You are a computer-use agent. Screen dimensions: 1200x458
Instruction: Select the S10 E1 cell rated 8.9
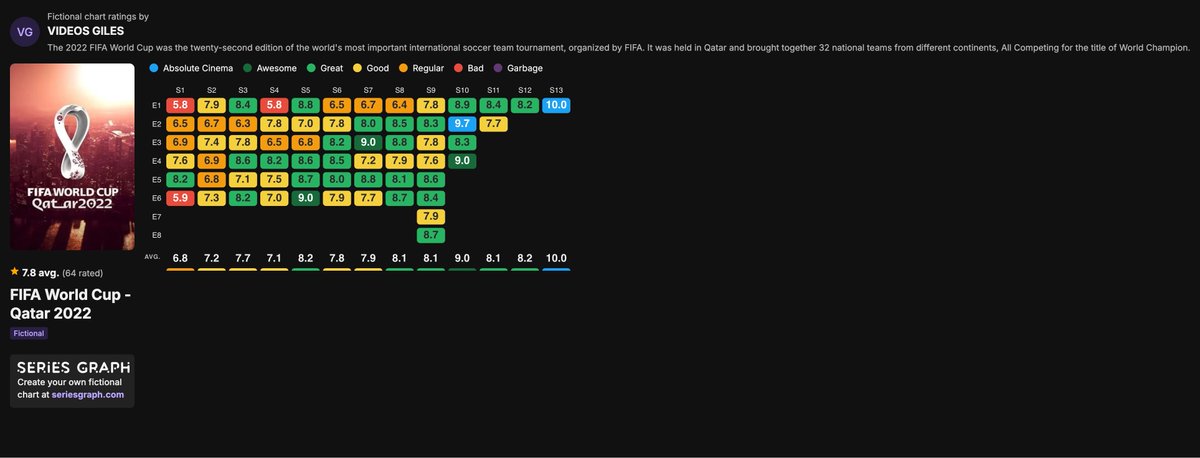(462, 105)
